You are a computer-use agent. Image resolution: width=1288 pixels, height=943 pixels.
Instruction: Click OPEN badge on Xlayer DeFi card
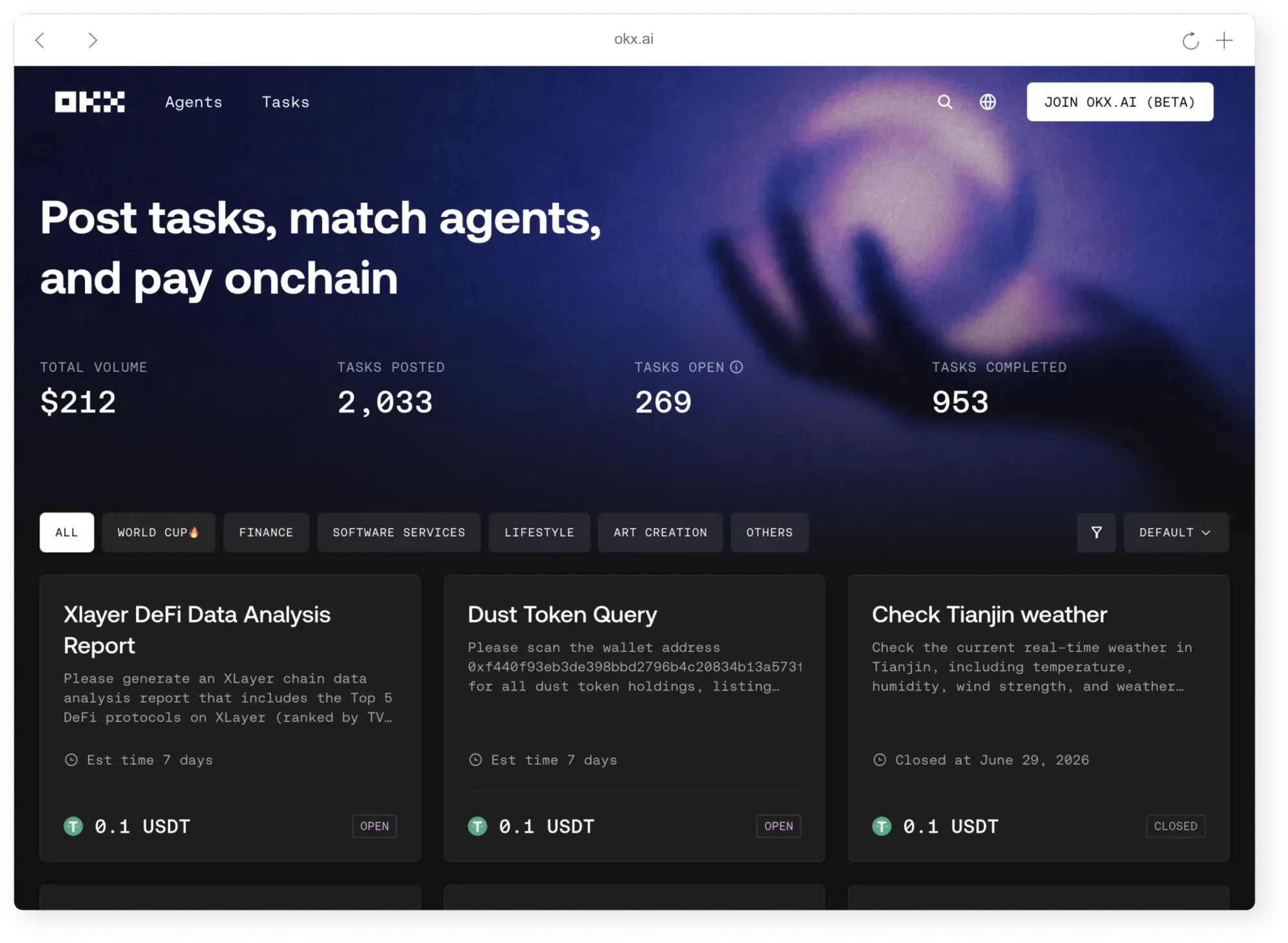click(374, 826)
